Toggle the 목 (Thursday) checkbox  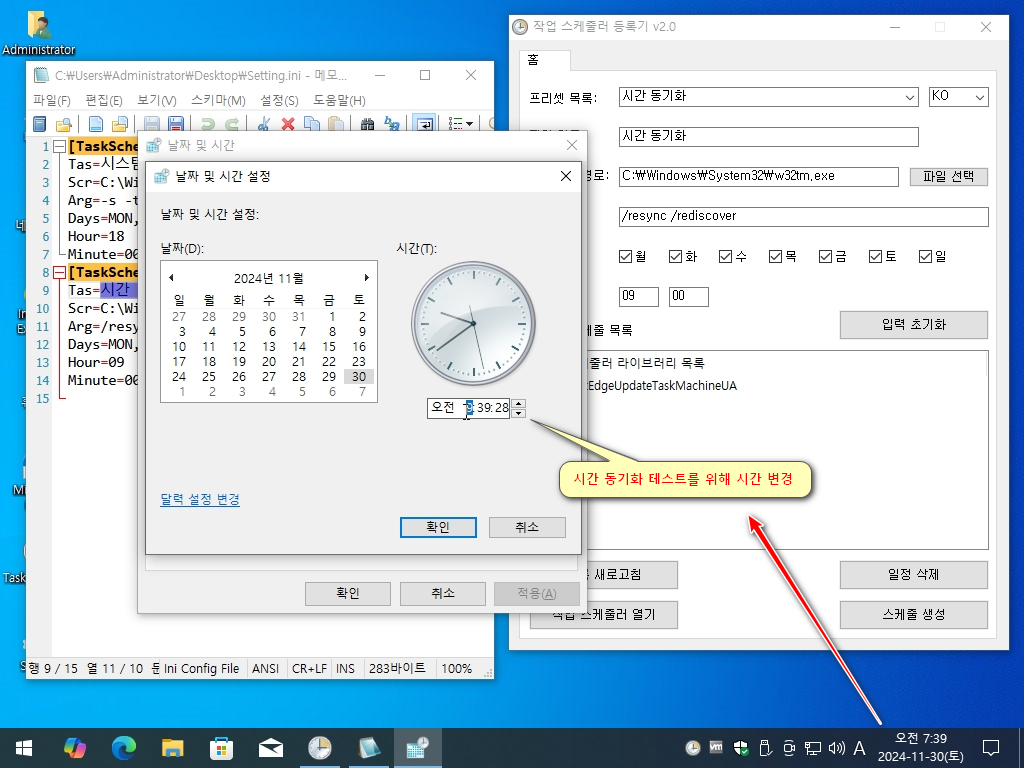(775, 257)
